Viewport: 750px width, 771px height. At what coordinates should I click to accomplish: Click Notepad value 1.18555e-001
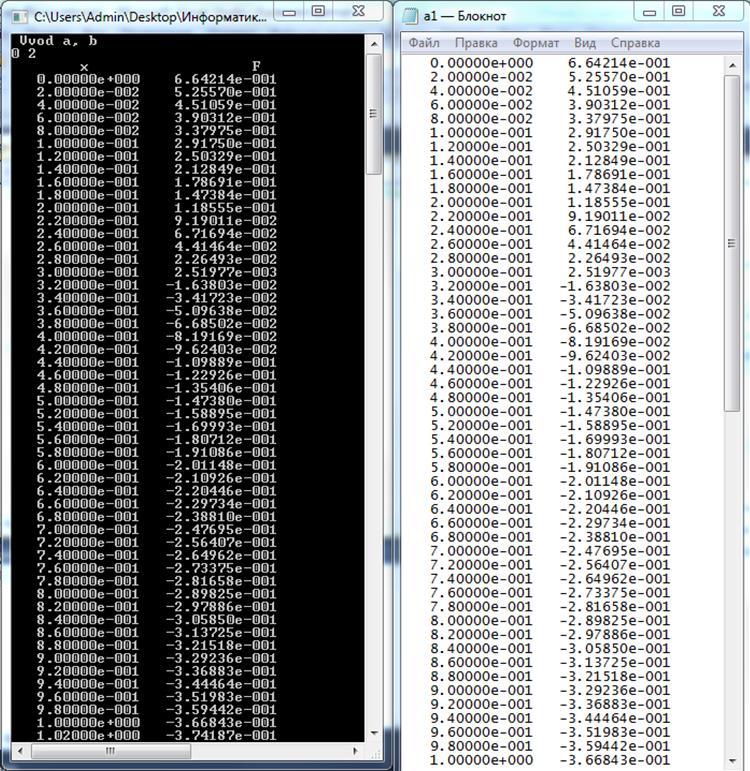coord(619,202)
